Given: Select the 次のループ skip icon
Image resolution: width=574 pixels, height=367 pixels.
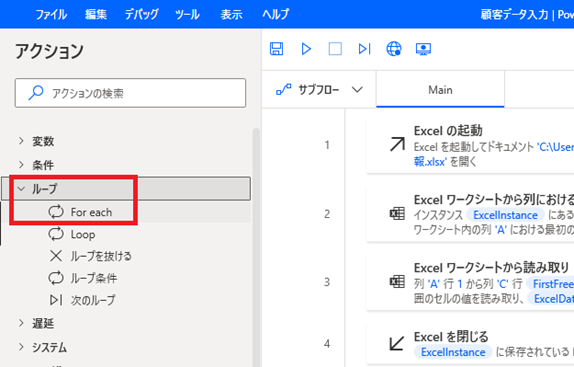Looking at the screenshot, I should tap(56, 300).
